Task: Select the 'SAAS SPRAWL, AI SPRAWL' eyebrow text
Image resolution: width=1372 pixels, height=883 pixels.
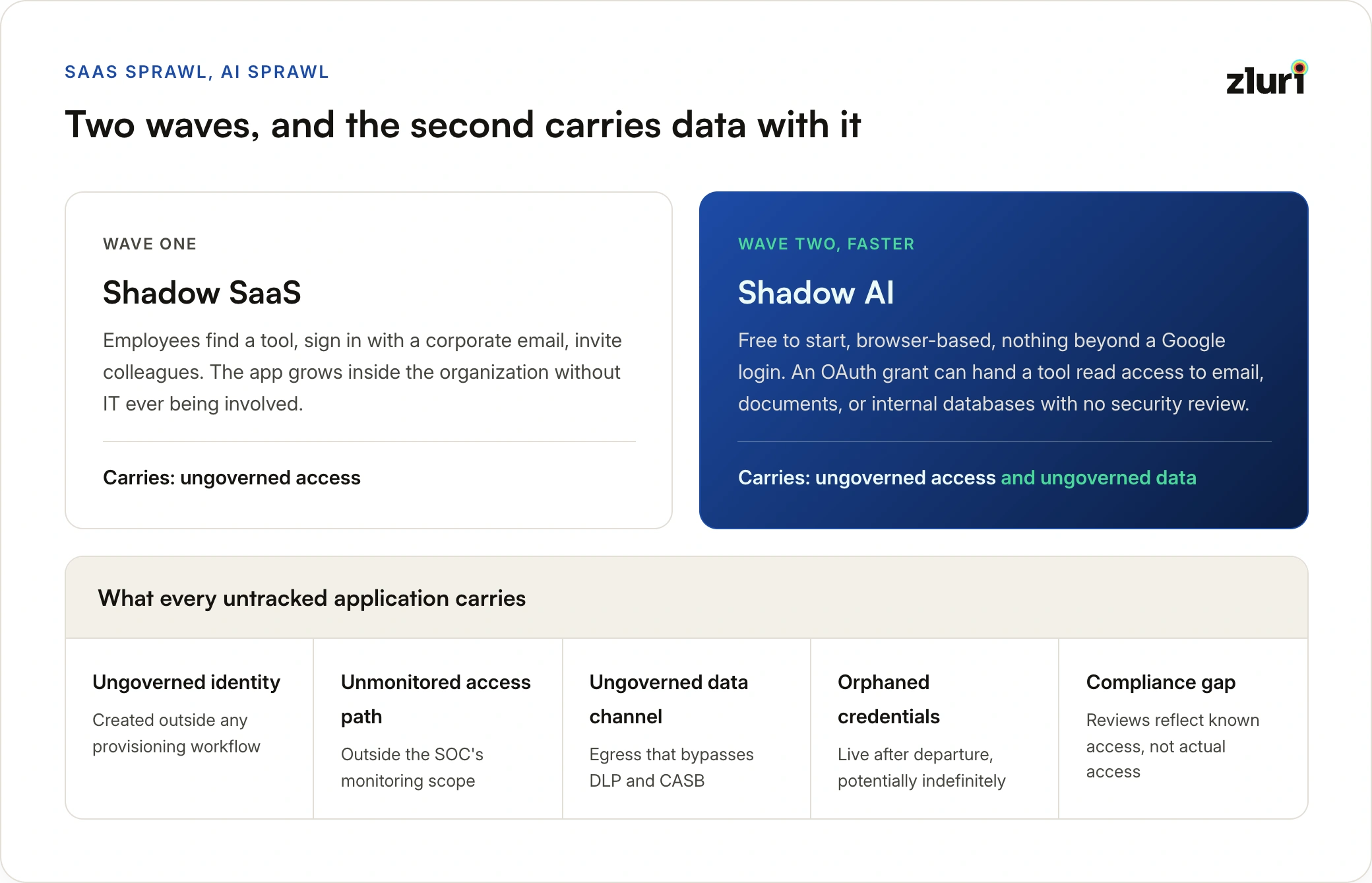Action: point(197,72)
